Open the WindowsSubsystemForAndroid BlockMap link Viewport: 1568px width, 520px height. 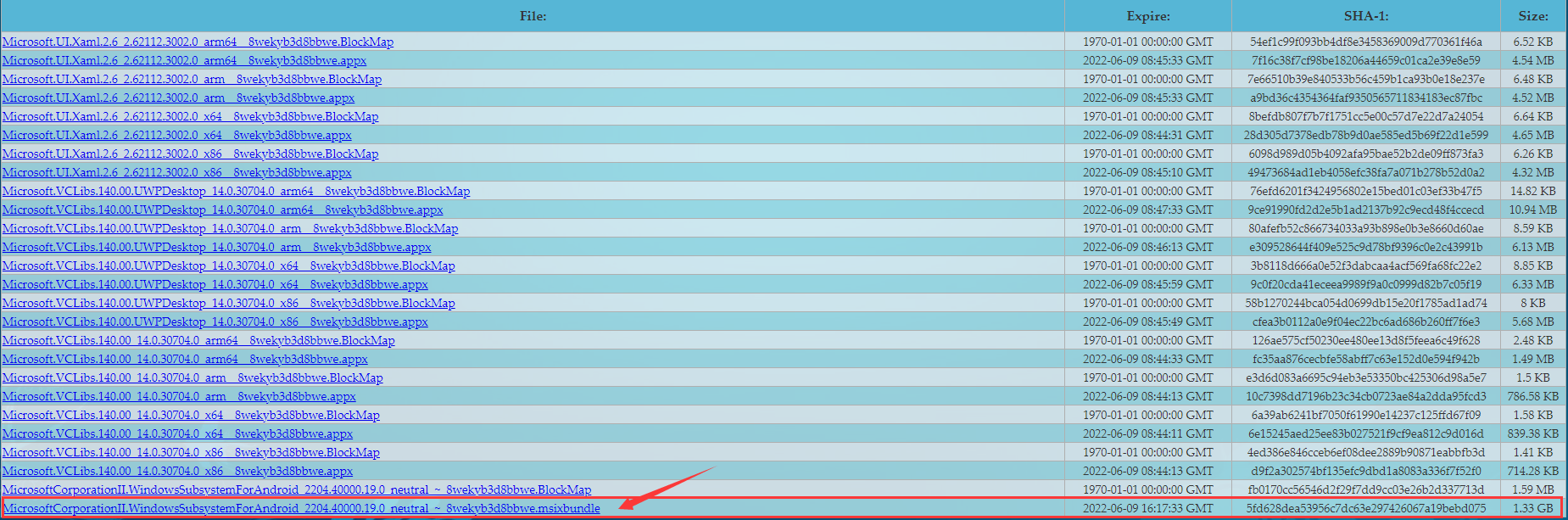click(297, 489)
